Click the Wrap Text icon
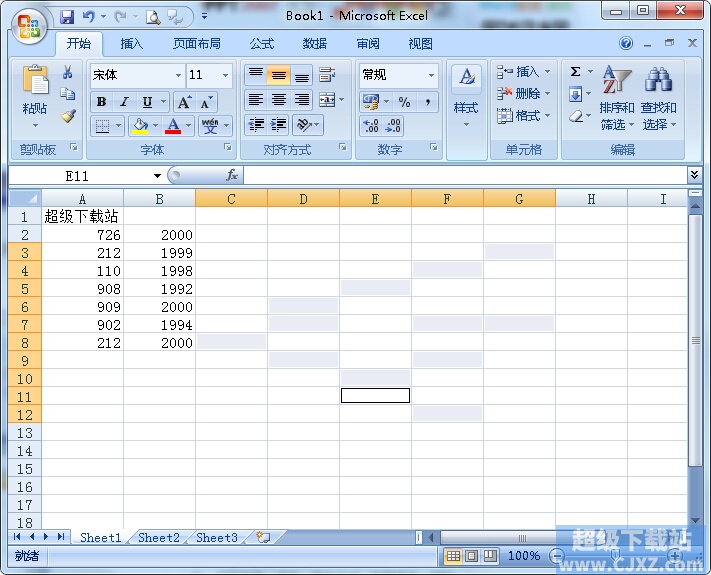This screenshot has width=711, height=575. click(327, 74)
